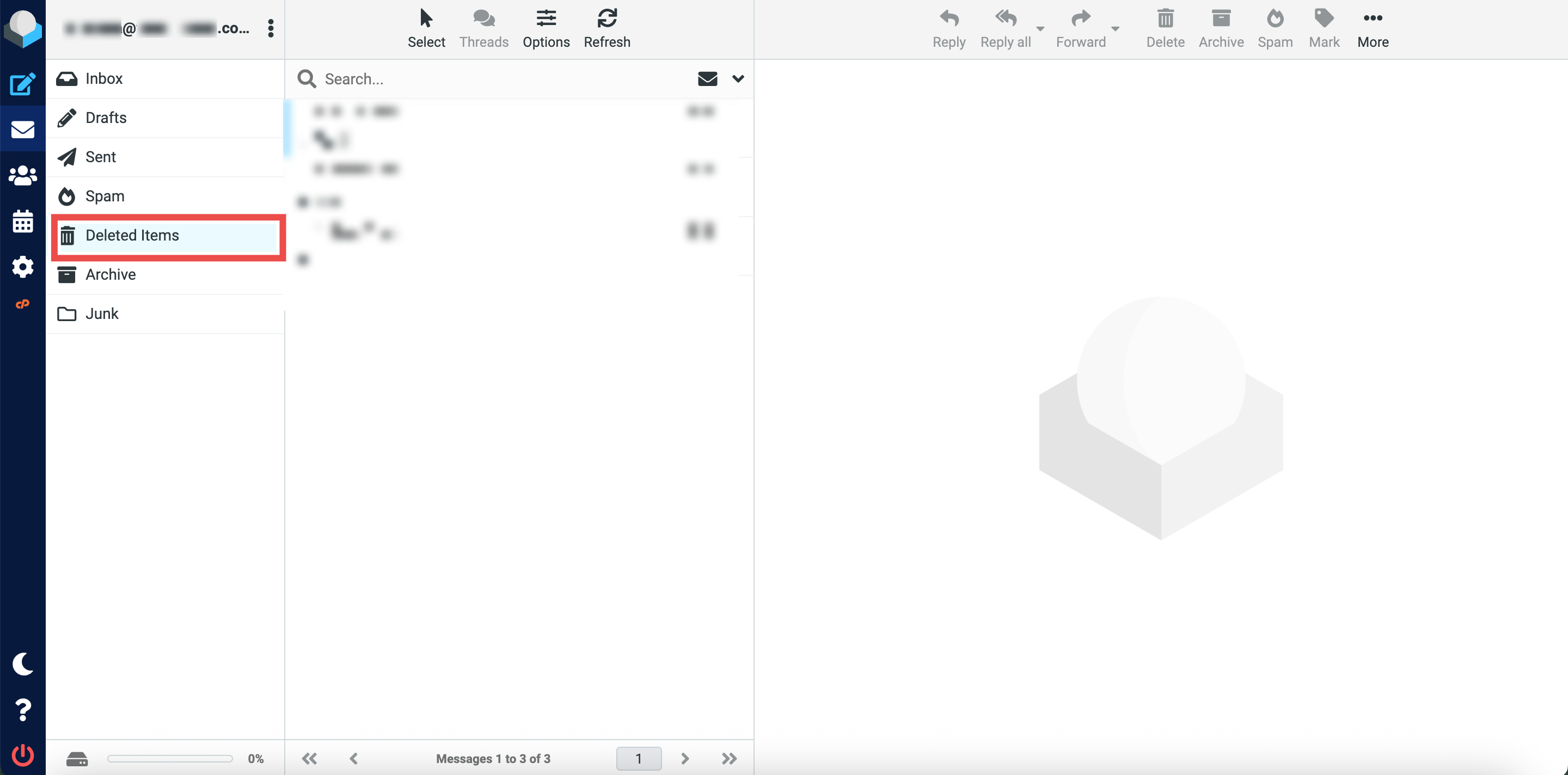Open the Settings gear icon
Screen dimensions: 1568x775
22,267
